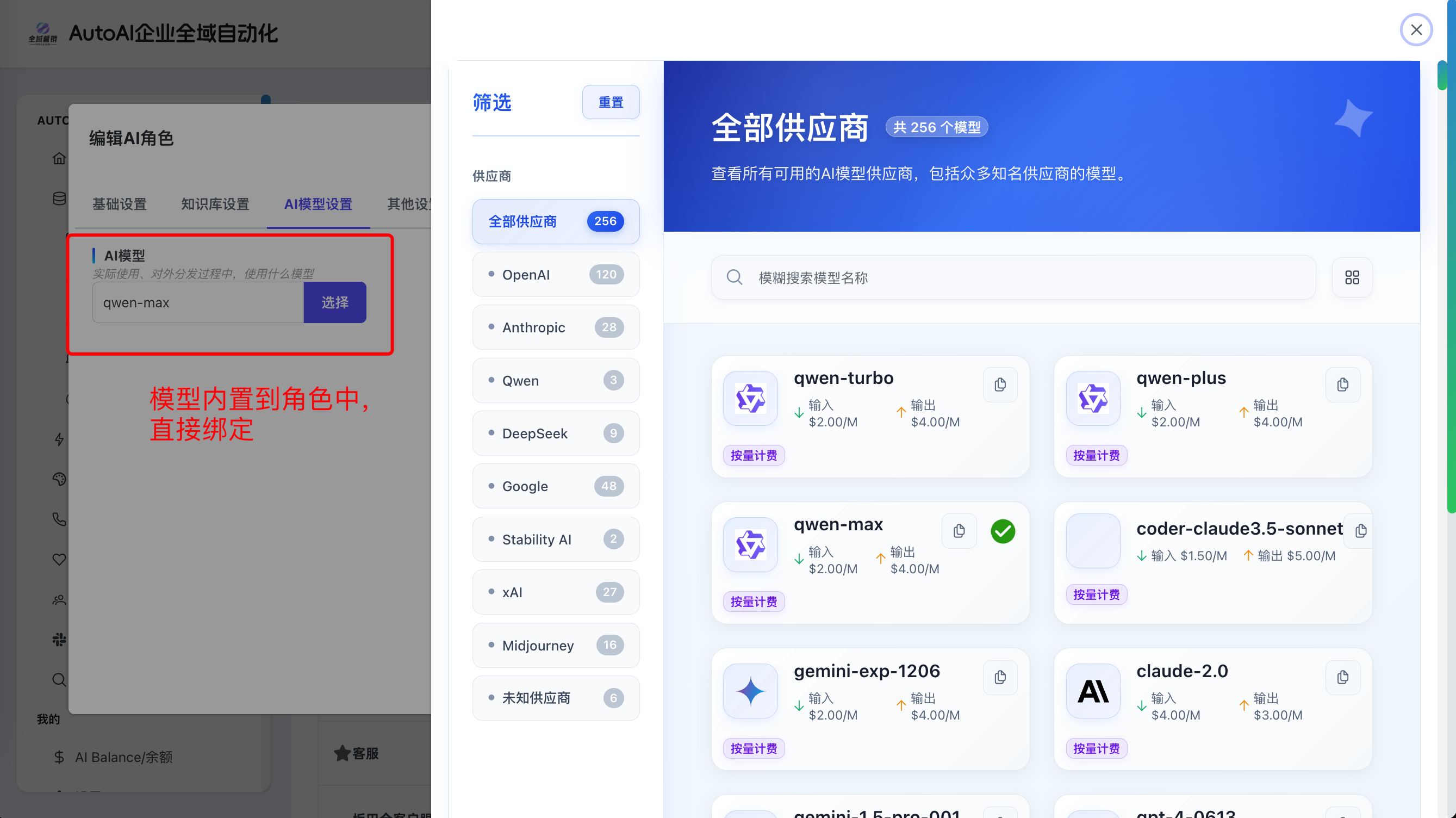Select the 全部供应商 filter option
The image size is (1456, 818).
coord(556,221)
